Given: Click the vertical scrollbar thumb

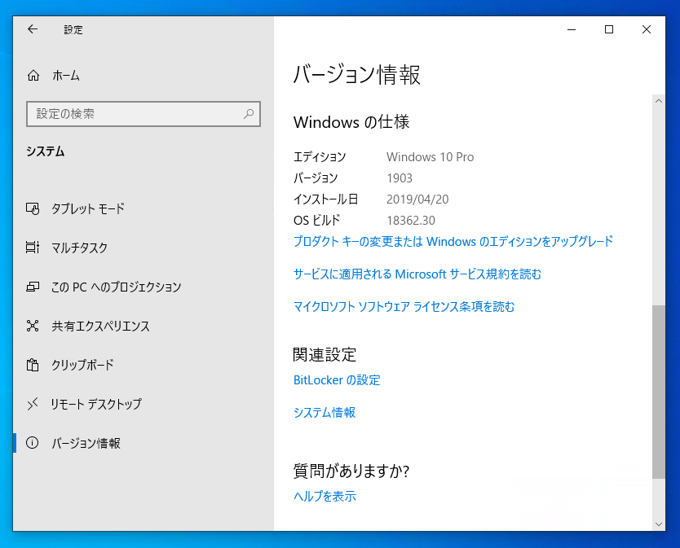Looking at the screenshot, I should point(659,392).
